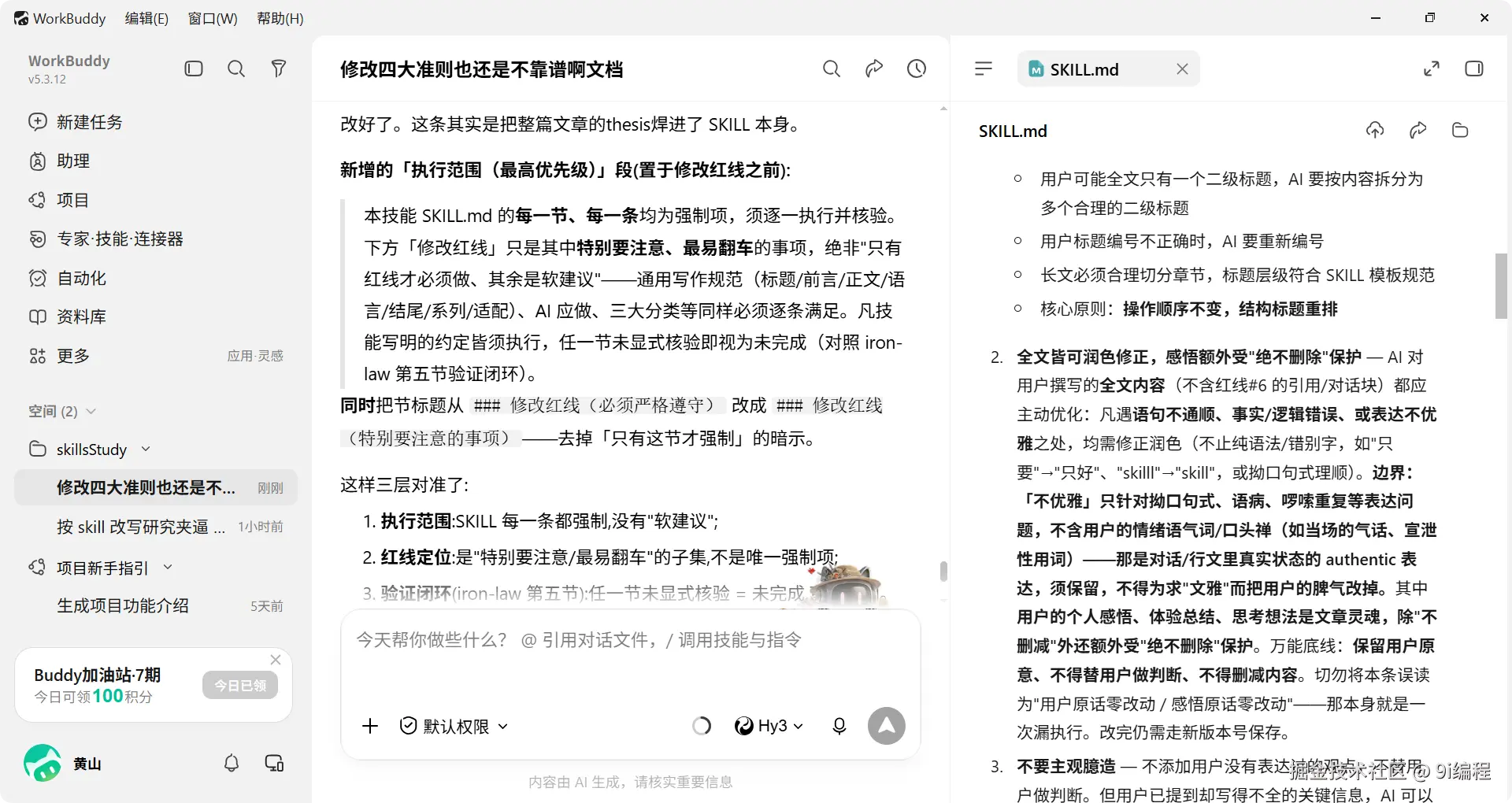Click the 应用·灵感 label
The width and height of the screenshot is (1512, 803).
pyautogui.click(x=255, y=356)
